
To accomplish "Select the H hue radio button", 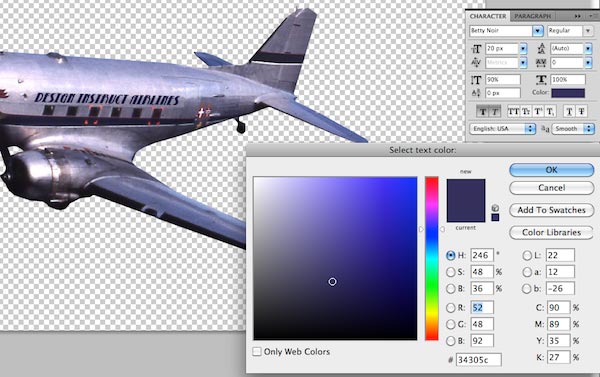I will (x=451, y=255).
